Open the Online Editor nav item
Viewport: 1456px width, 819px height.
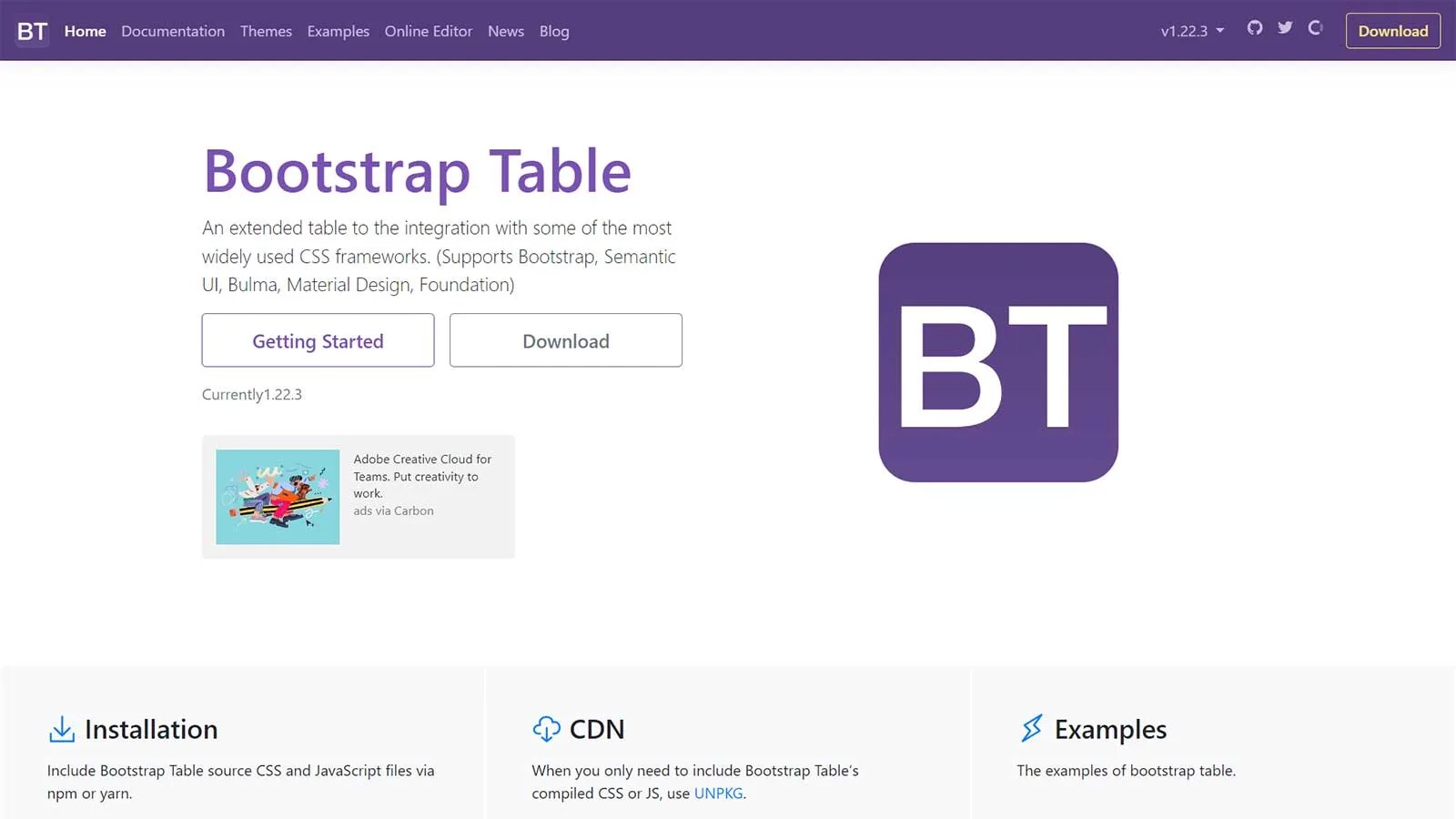429,31
